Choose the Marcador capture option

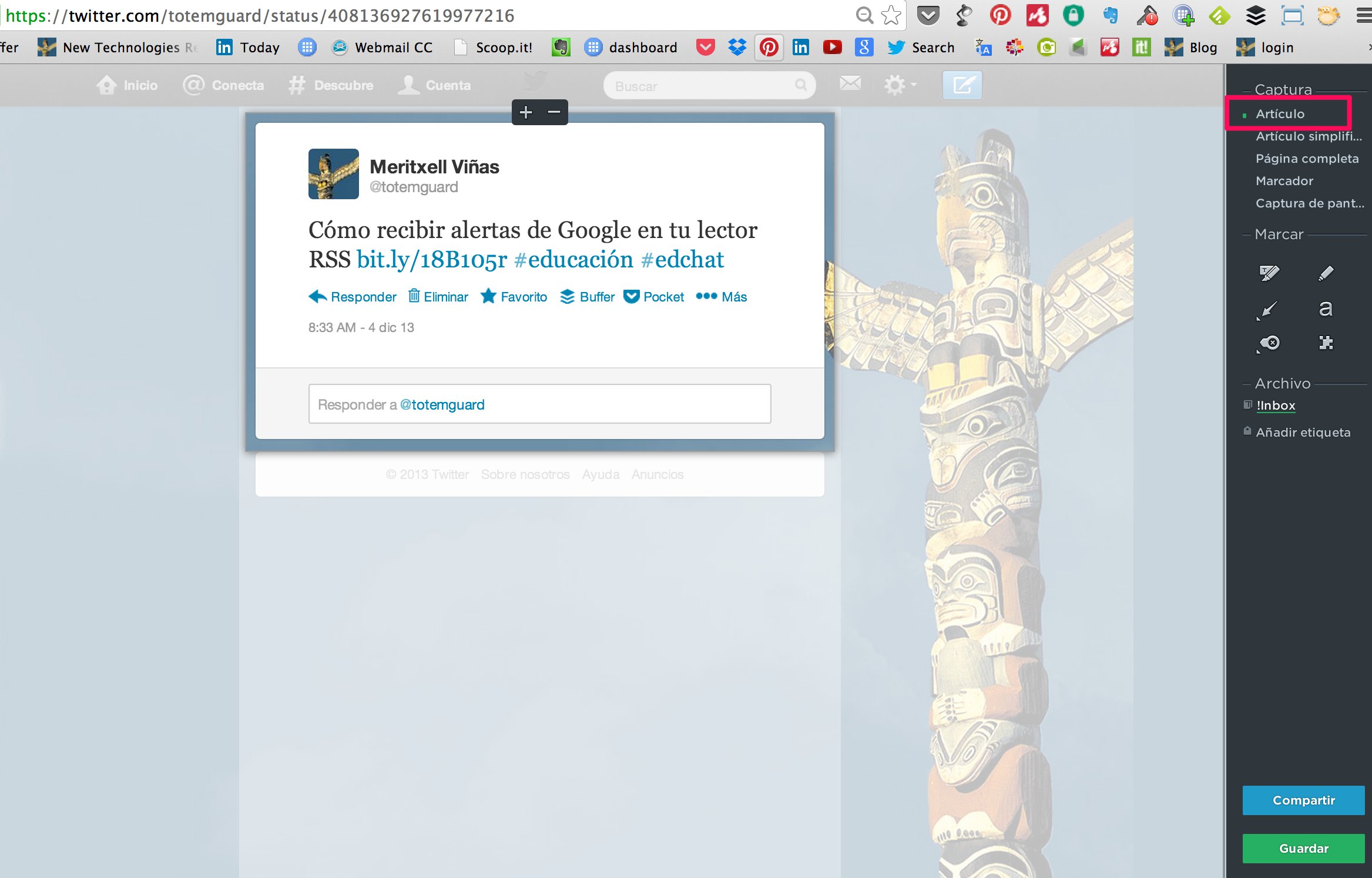click(1284, 181)
